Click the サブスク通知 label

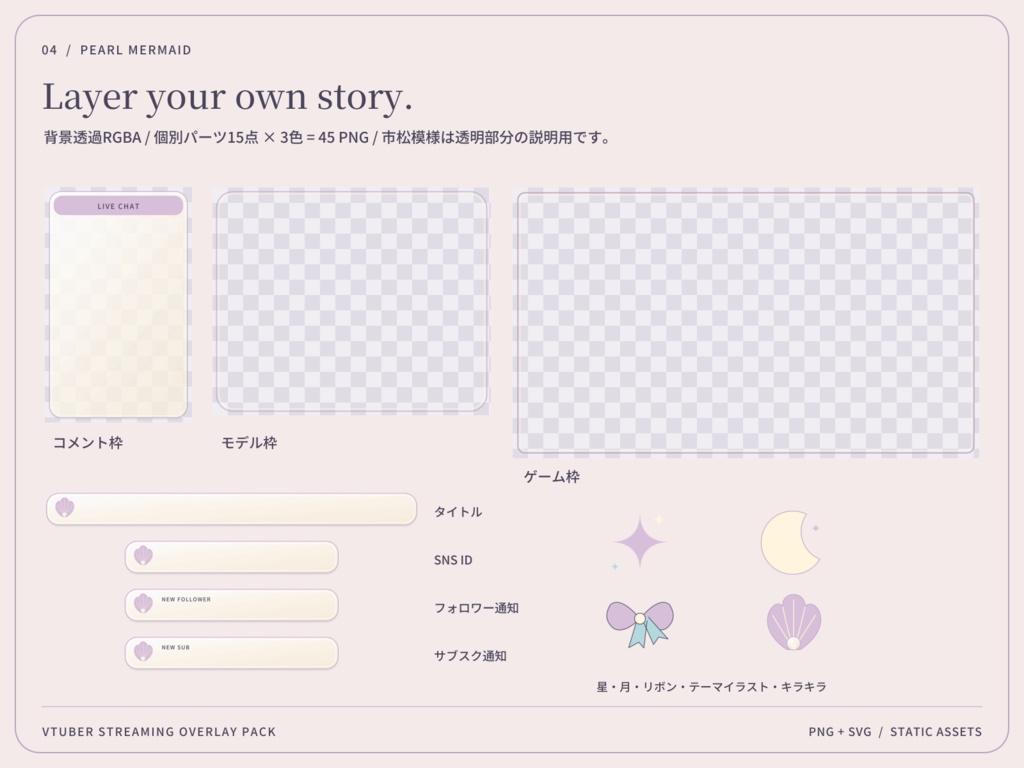[x=470, y=656]
